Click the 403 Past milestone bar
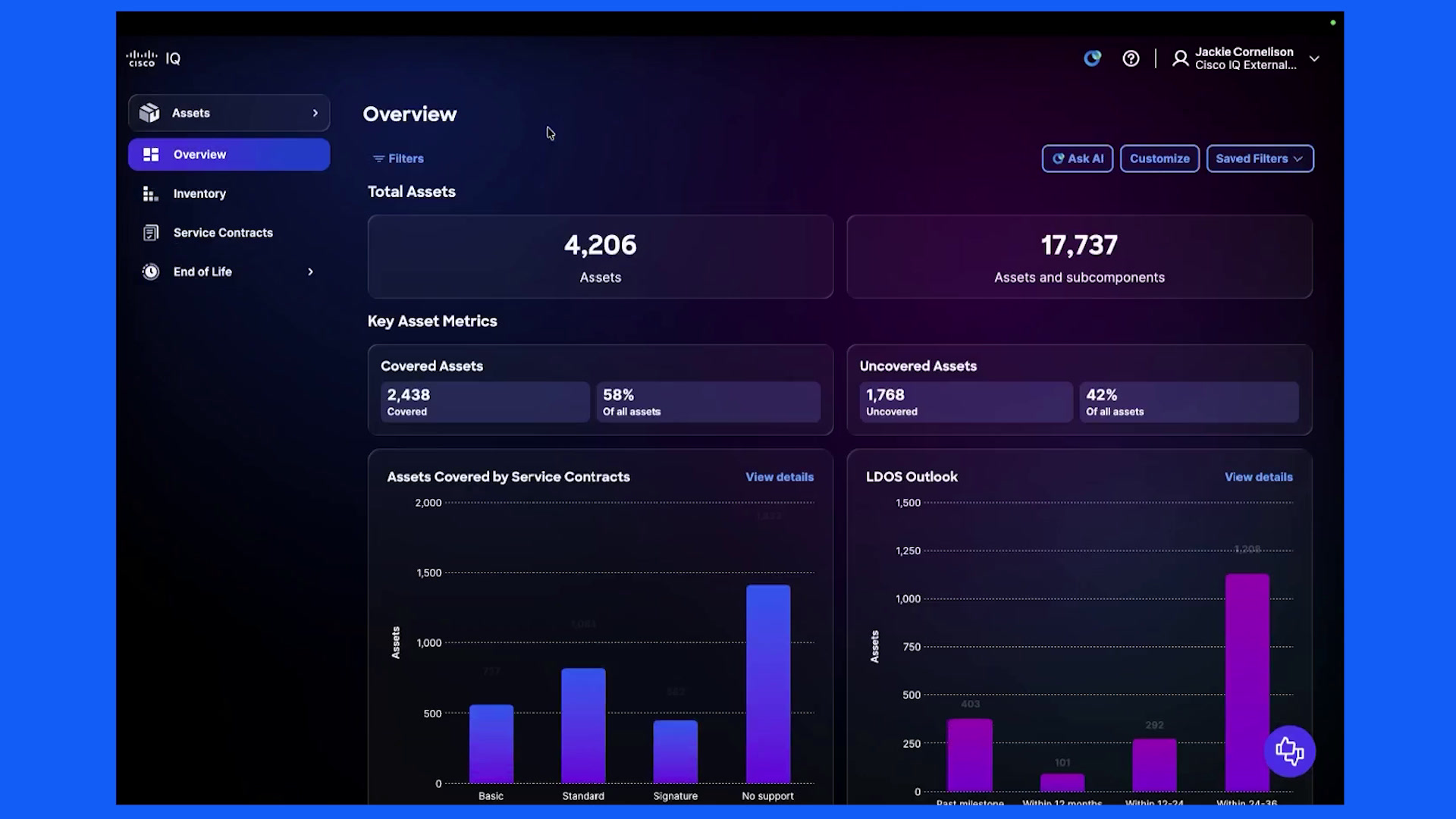The height and width of the screenshot is (819, 1456). (970, 755)
